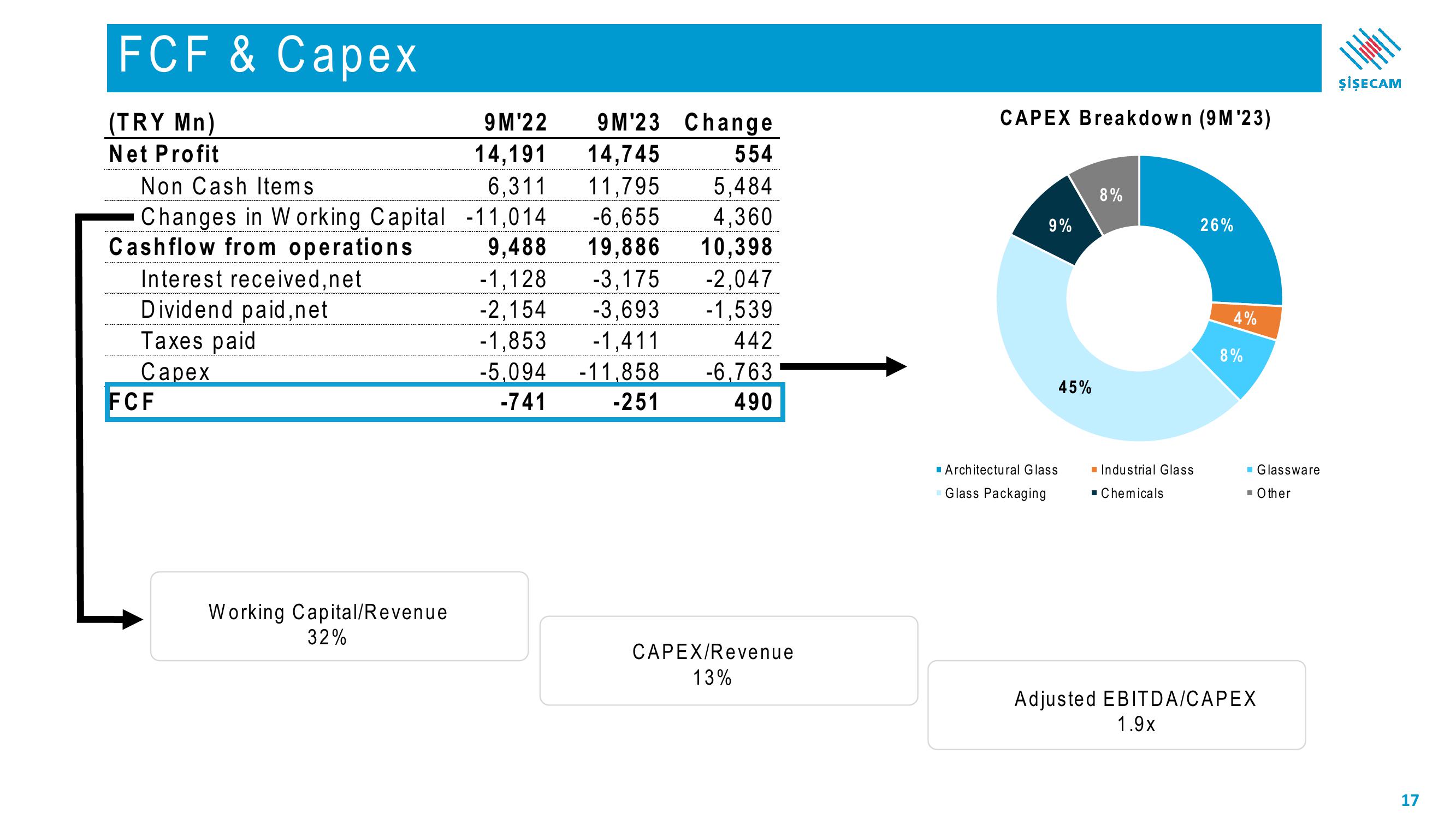
Task: Click the (TRY Mn) table header
Action: (x=162, y=122)
